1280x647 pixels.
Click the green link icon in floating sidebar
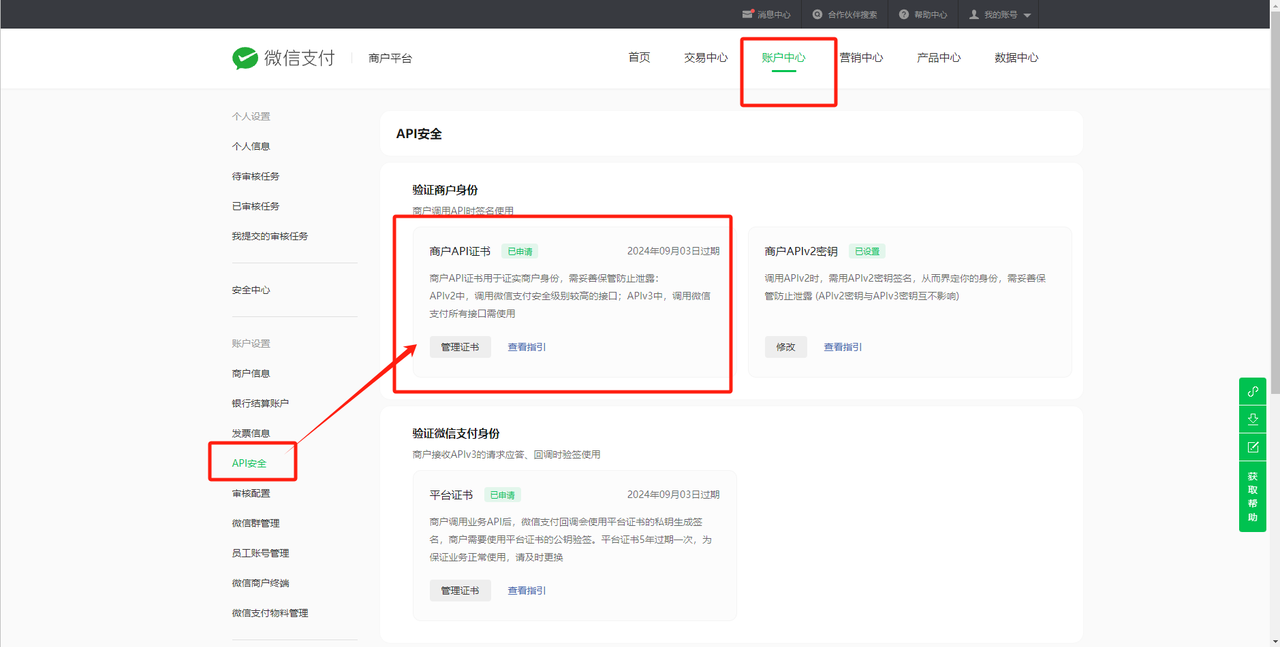[x=1252, y=391]
